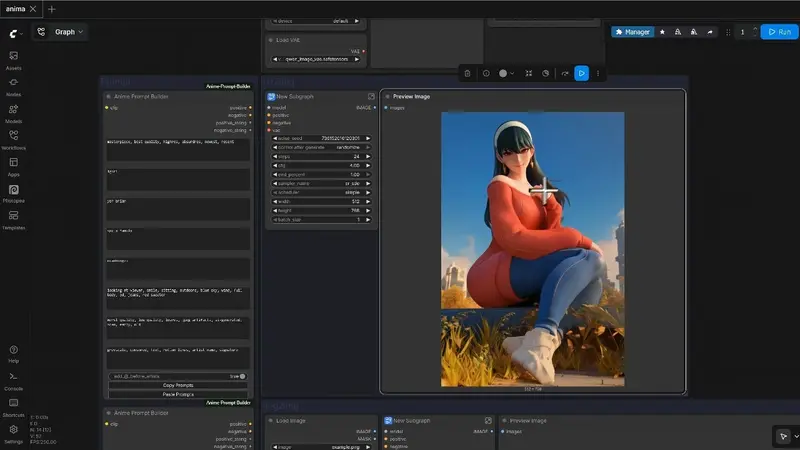
Task: Collapse the upper Anime Prompt Builder node
Action: point(108,96)
